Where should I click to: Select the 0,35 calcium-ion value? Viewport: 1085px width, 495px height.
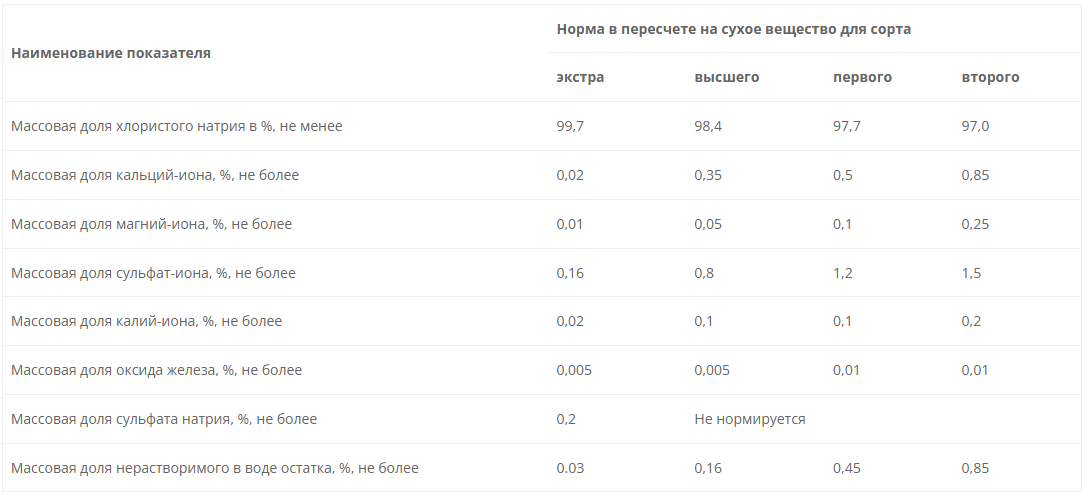tap(708, 175)
